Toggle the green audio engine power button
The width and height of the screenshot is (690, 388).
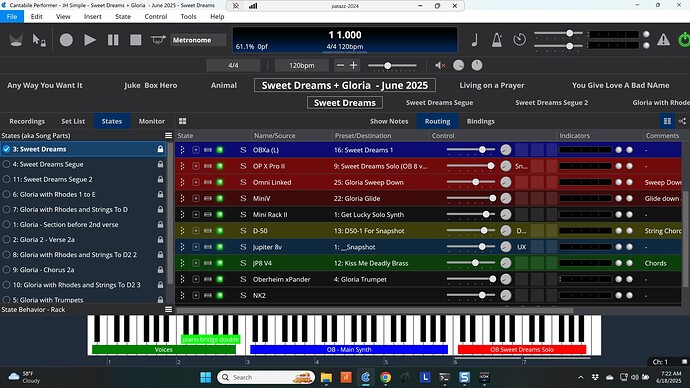pyautogui.click(x=684, y=40)
